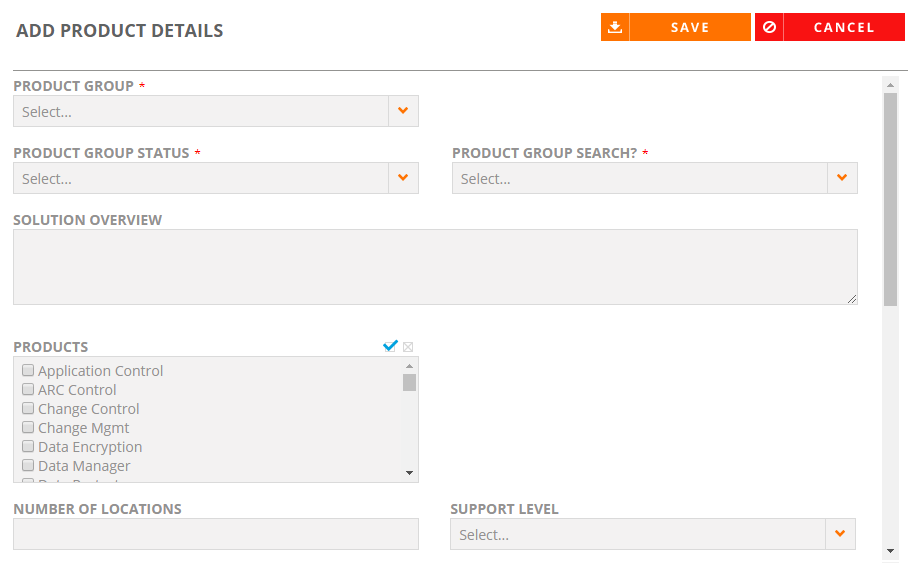Expand the Product Group Search dropdown
The width and height of the screenshot is (919, 563).
pos(655,178)
